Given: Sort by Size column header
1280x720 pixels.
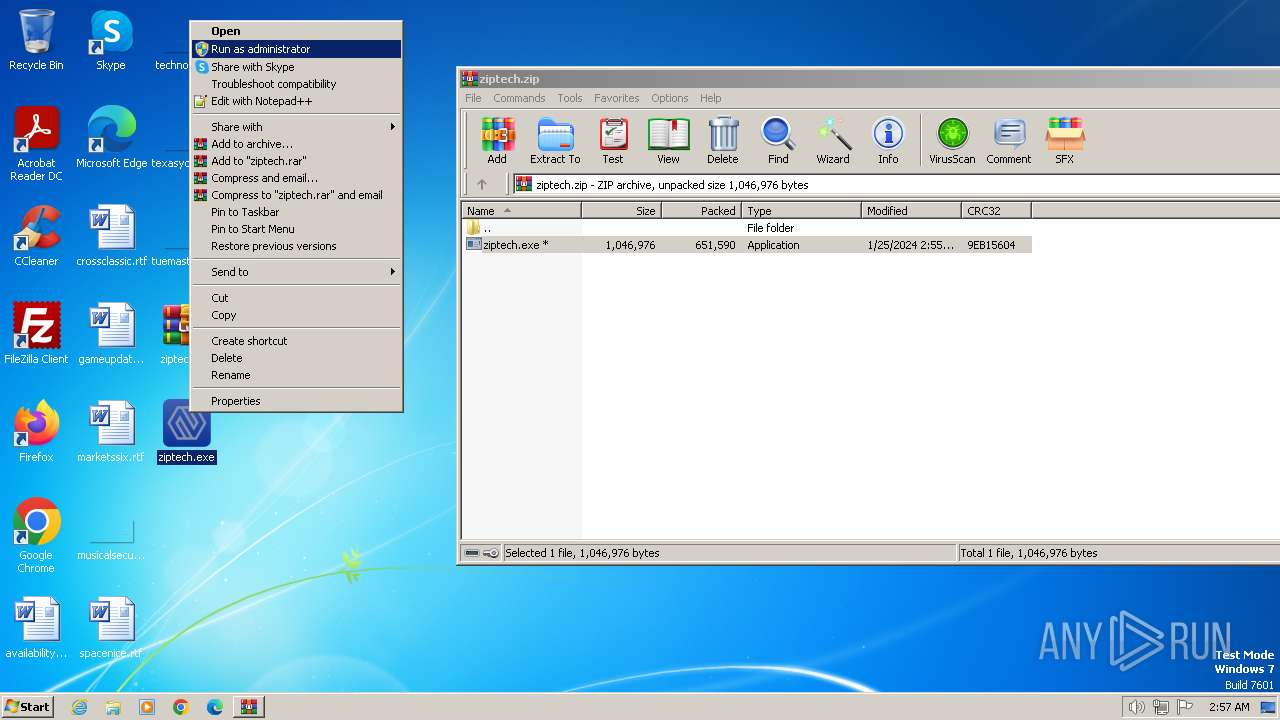Looking at the screenshot, I should 622,210.
